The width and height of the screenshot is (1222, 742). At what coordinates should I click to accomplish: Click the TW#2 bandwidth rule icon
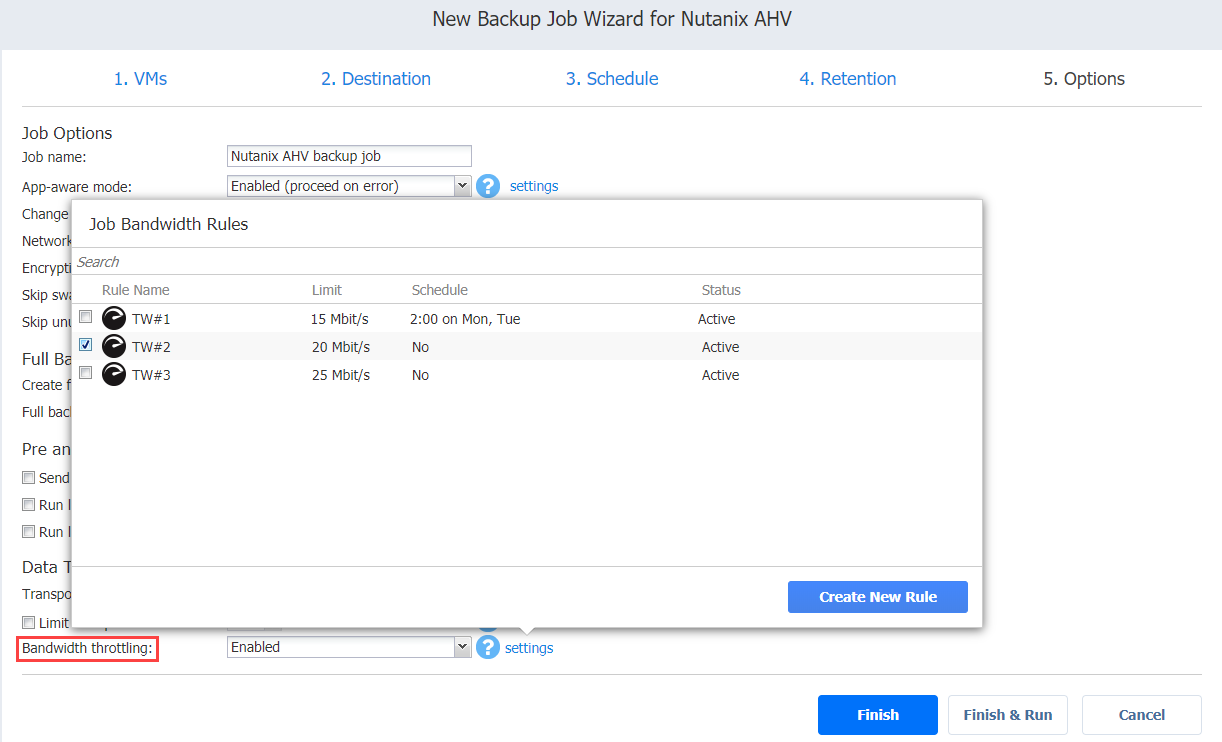point(114,347)
